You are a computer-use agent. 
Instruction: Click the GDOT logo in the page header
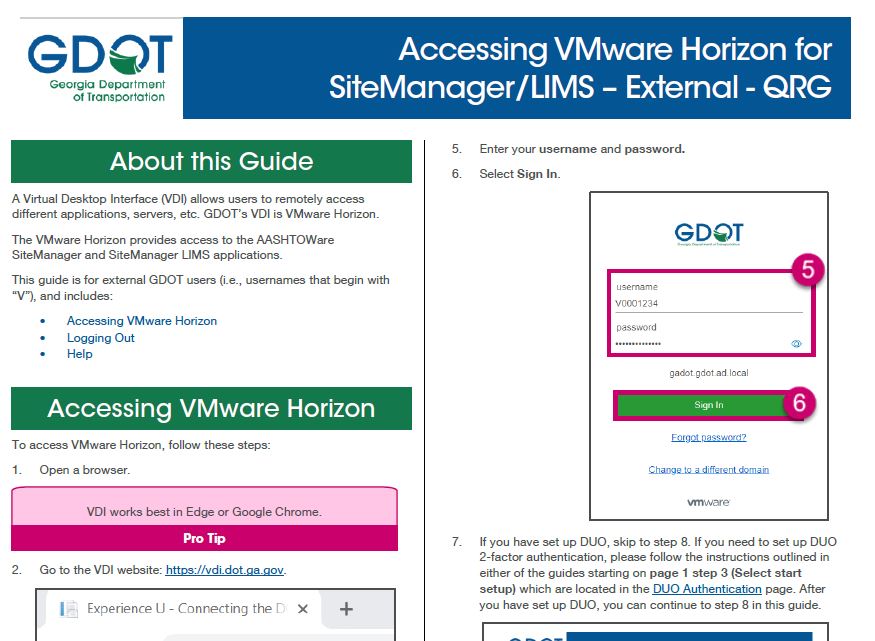coord(100,68)
